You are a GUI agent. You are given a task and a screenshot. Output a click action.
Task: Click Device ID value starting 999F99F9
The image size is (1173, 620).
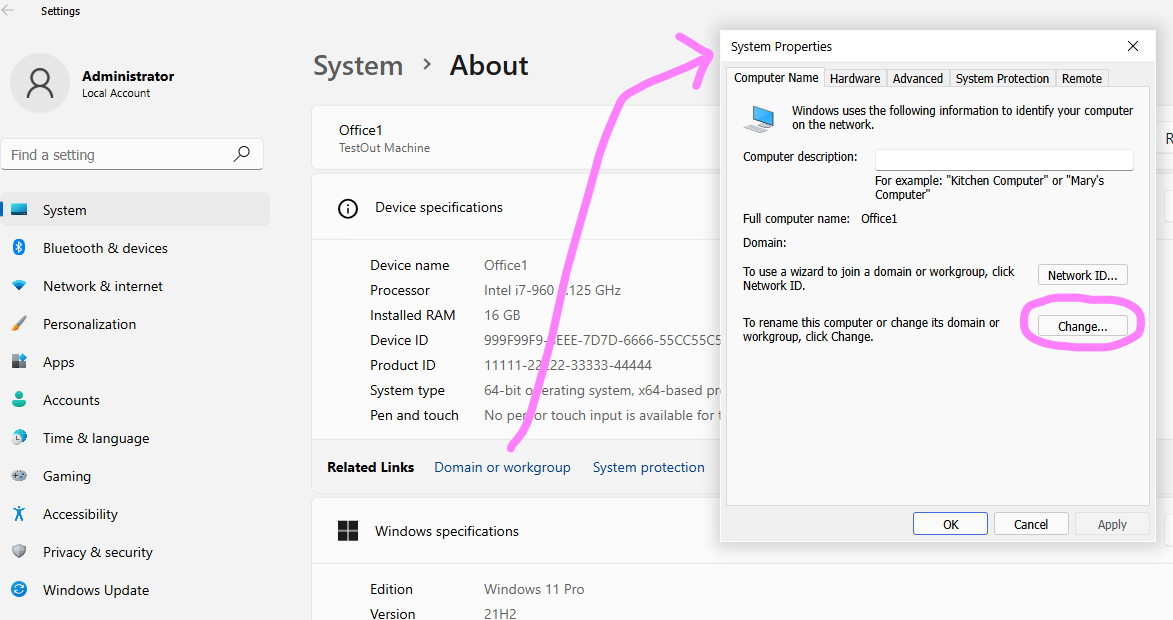602,340
